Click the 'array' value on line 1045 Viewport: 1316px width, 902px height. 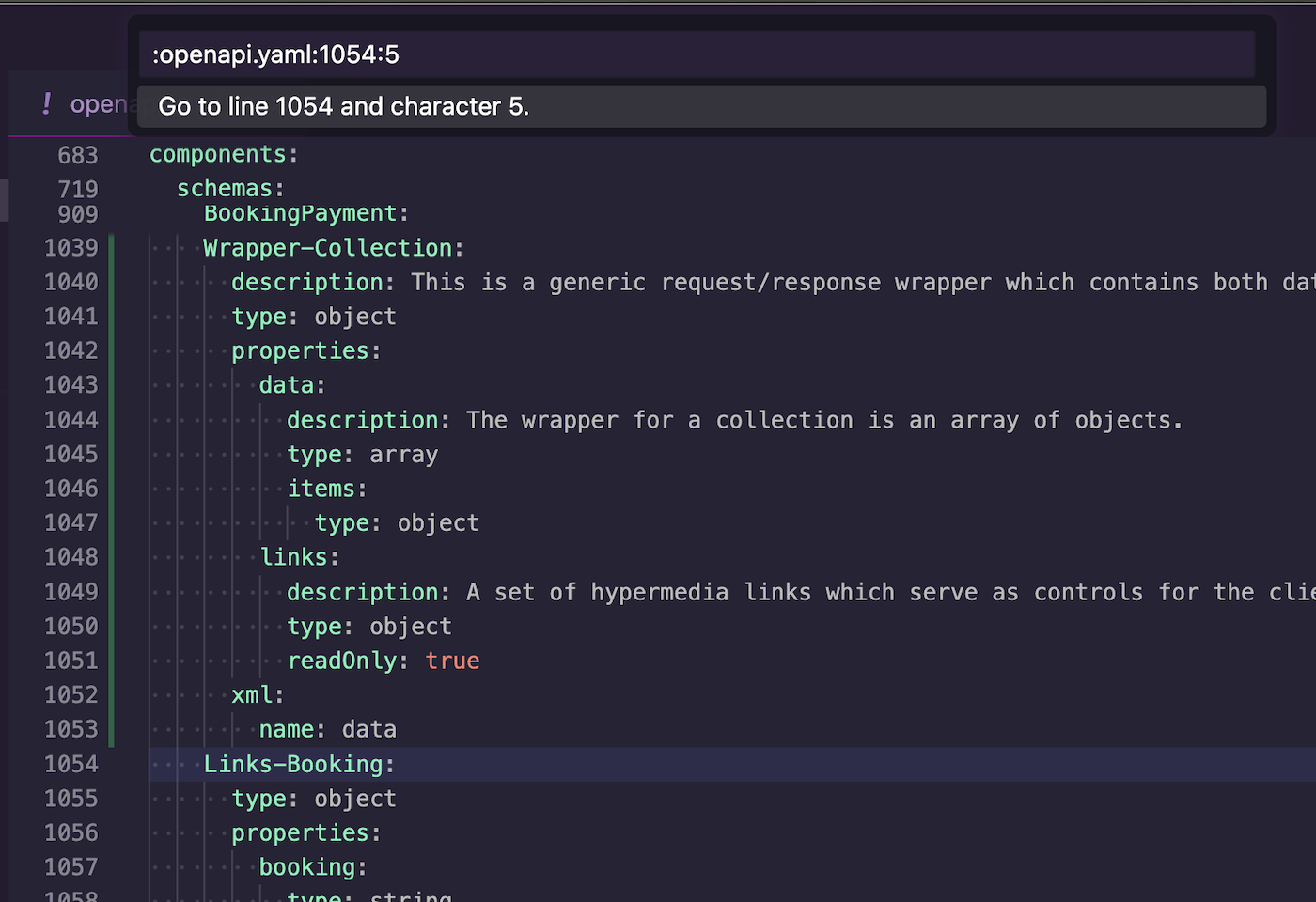point(403,455)
